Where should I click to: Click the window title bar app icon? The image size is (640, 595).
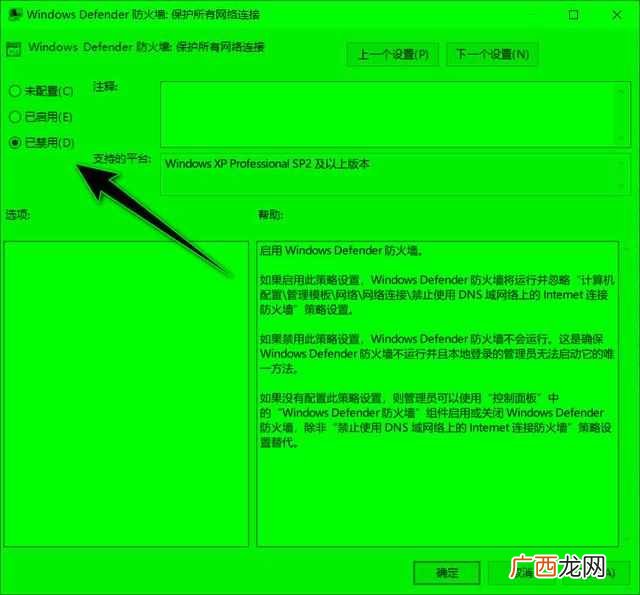click(15, 15)
